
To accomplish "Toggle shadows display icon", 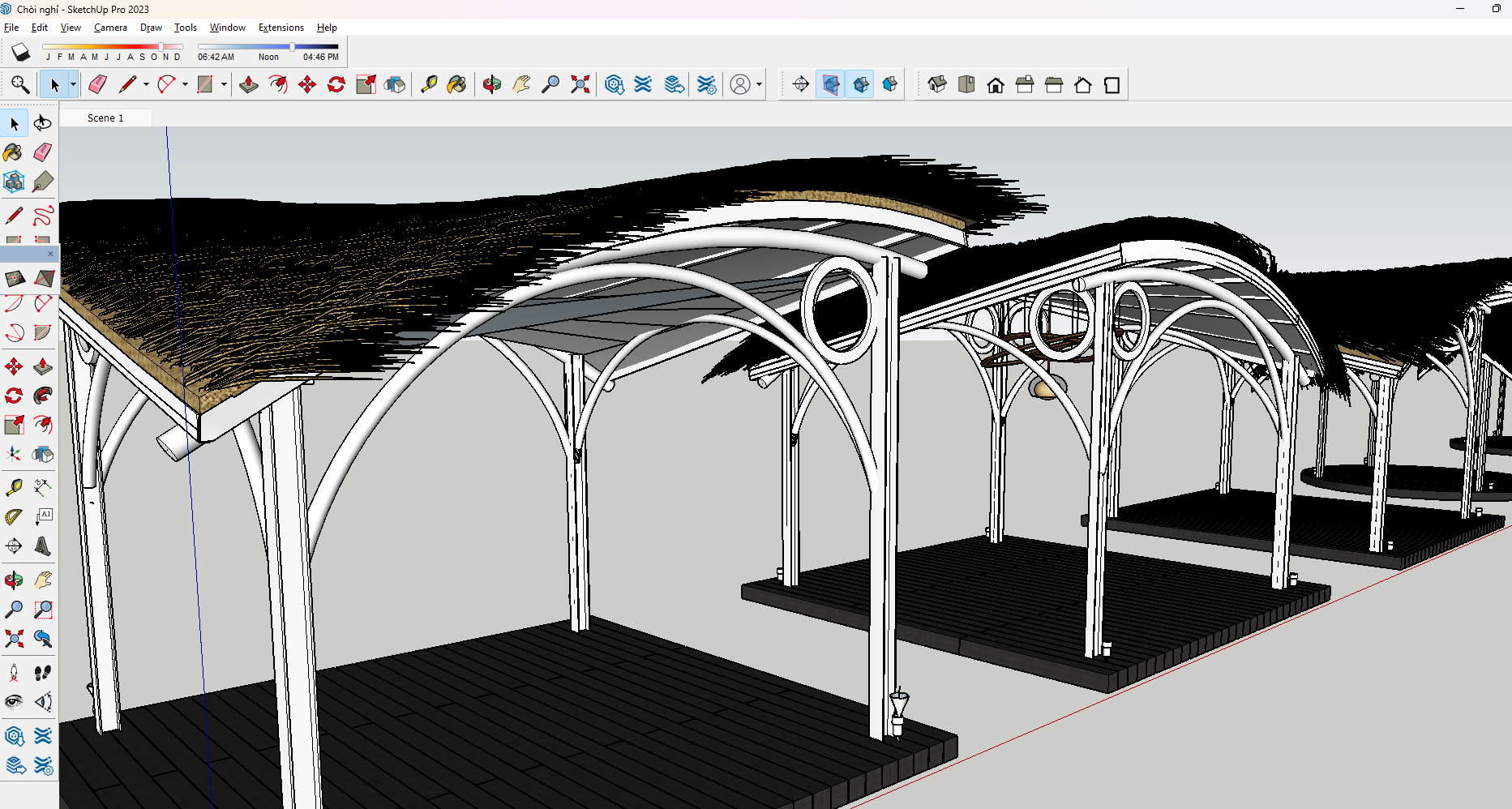I will [21, 54].
